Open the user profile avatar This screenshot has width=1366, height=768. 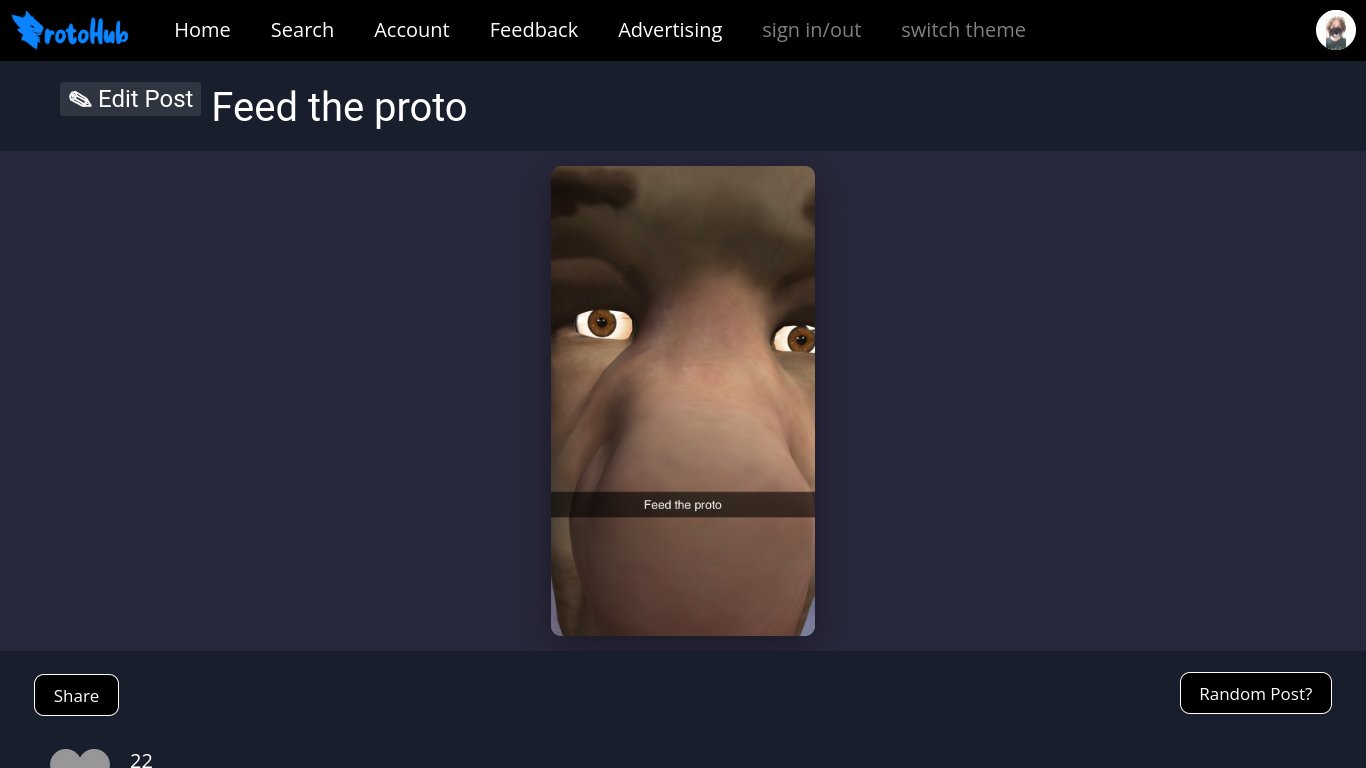pyautogui.click(x=1335, y=30)
